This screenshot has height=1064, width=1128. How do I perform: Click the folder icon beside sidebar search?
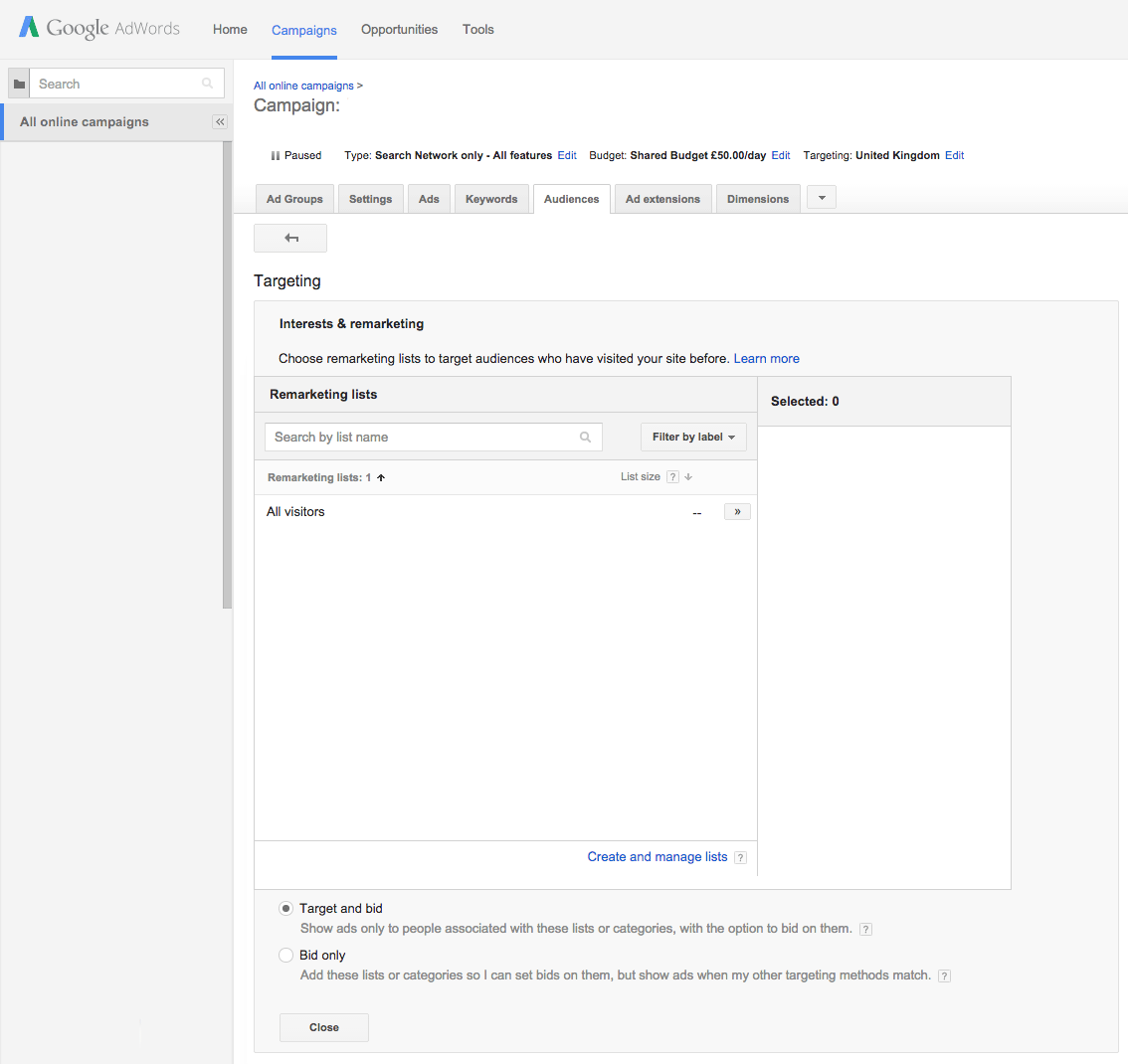[x=20, y=85]
